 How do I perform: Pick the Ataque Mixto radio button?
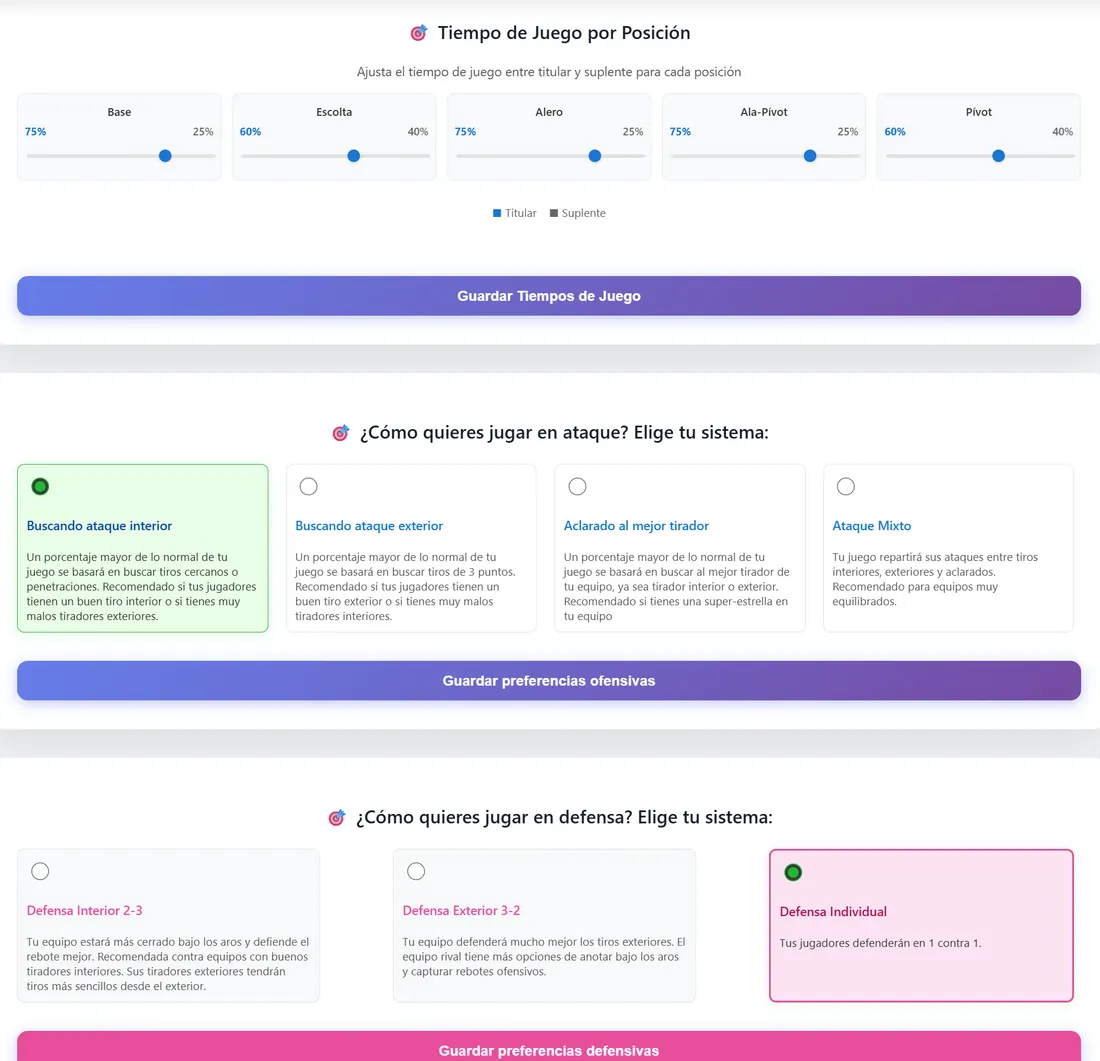pyautogui.click(x=846, y=486)
